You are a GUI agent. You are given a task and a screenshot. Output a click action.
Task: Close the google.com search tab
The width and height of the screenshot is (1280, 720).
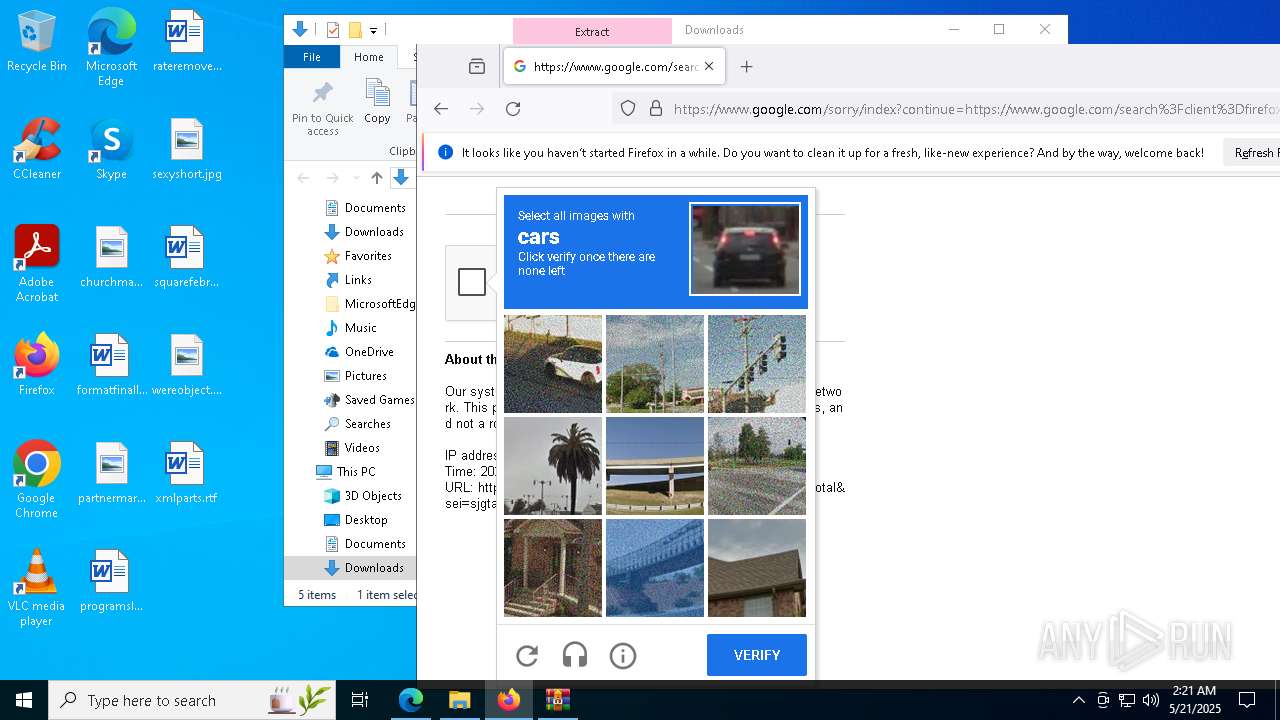(x=709, y=67)
